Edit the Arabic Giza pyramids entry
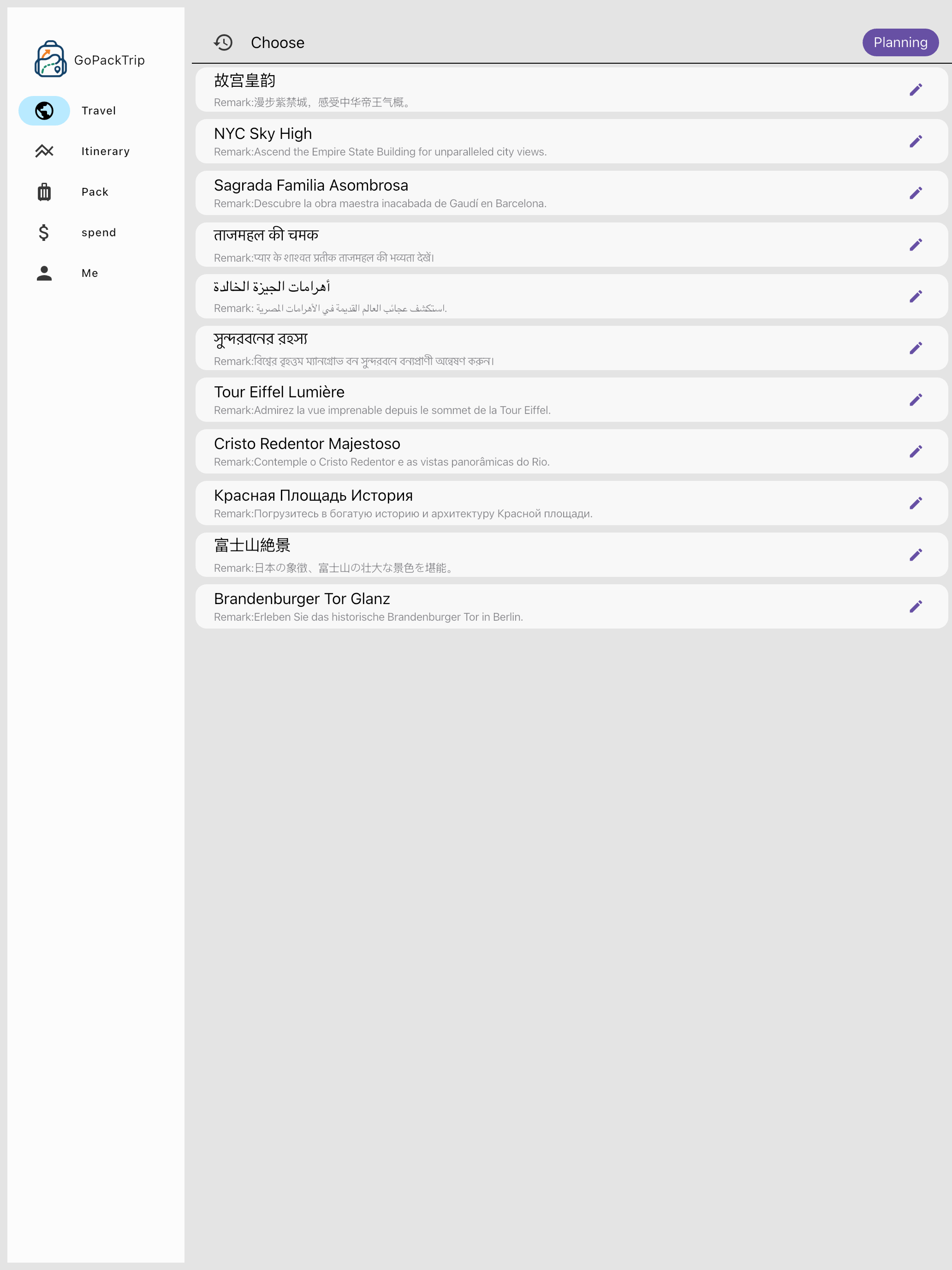Viewport: 952px width, 1270px height. click(915, 296)
